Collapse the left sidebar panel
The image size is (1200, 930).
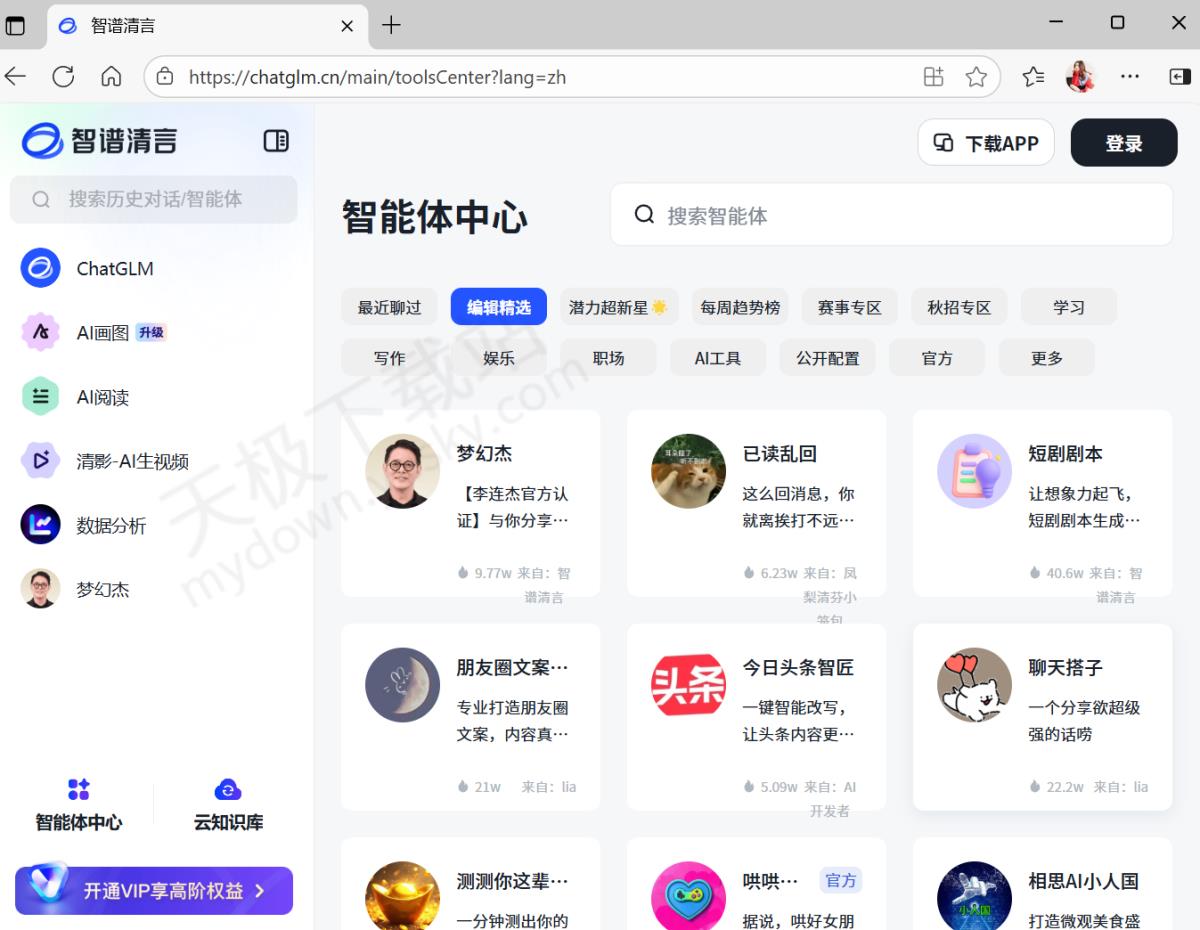tap(276, 141)
